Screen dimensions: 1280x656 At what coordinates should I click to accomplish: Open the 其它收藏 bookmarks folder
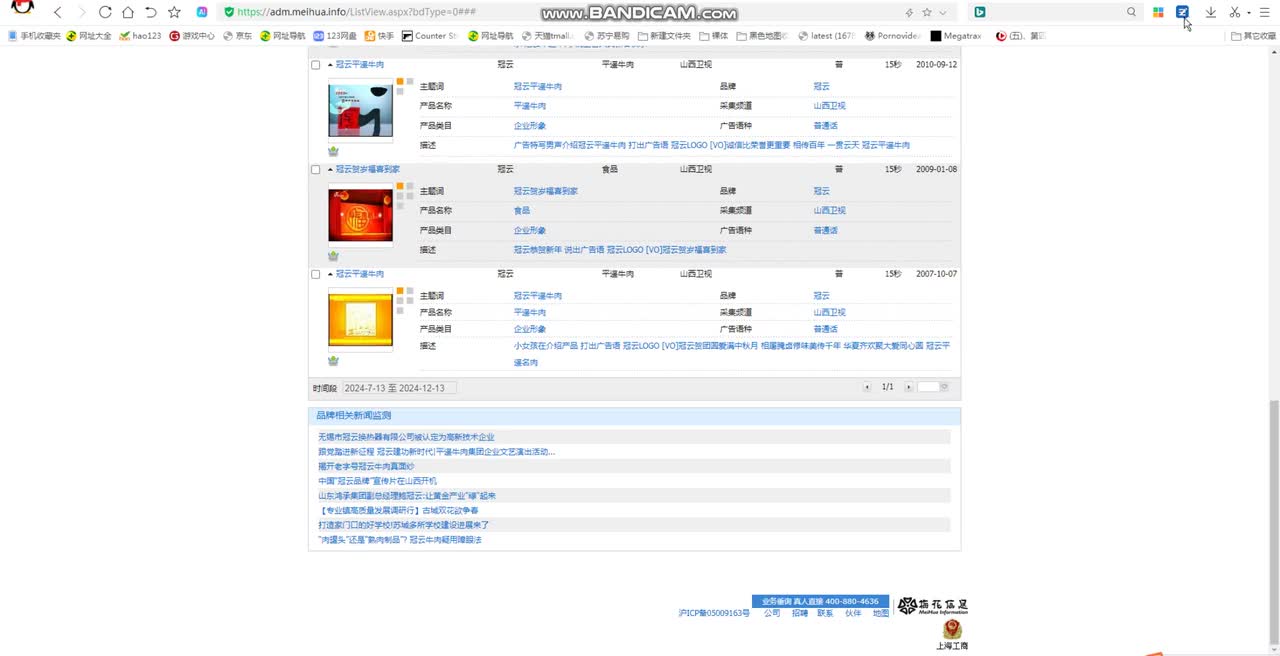(1254, 36)
